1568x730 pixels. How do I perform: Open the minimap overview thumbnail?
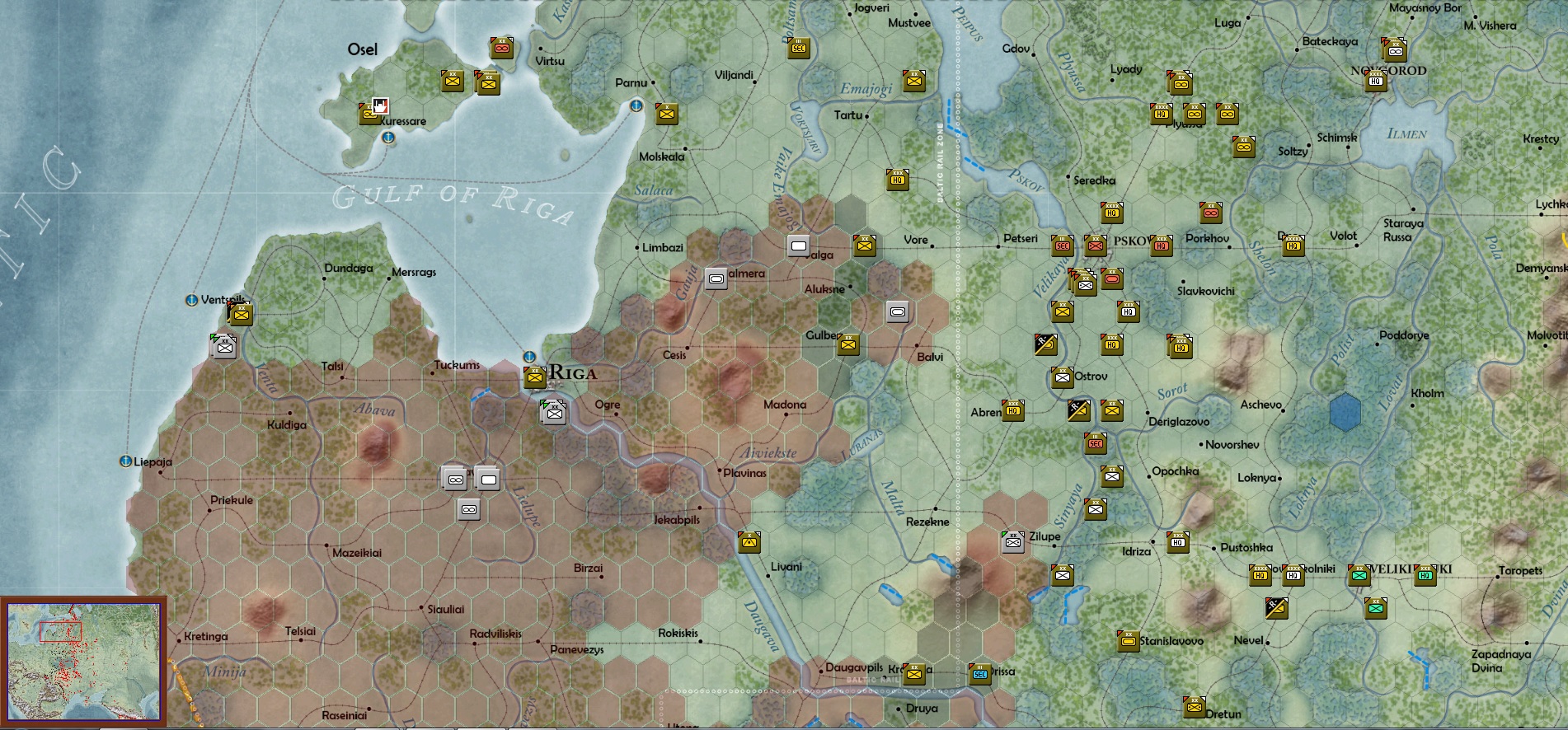(83, 662)
